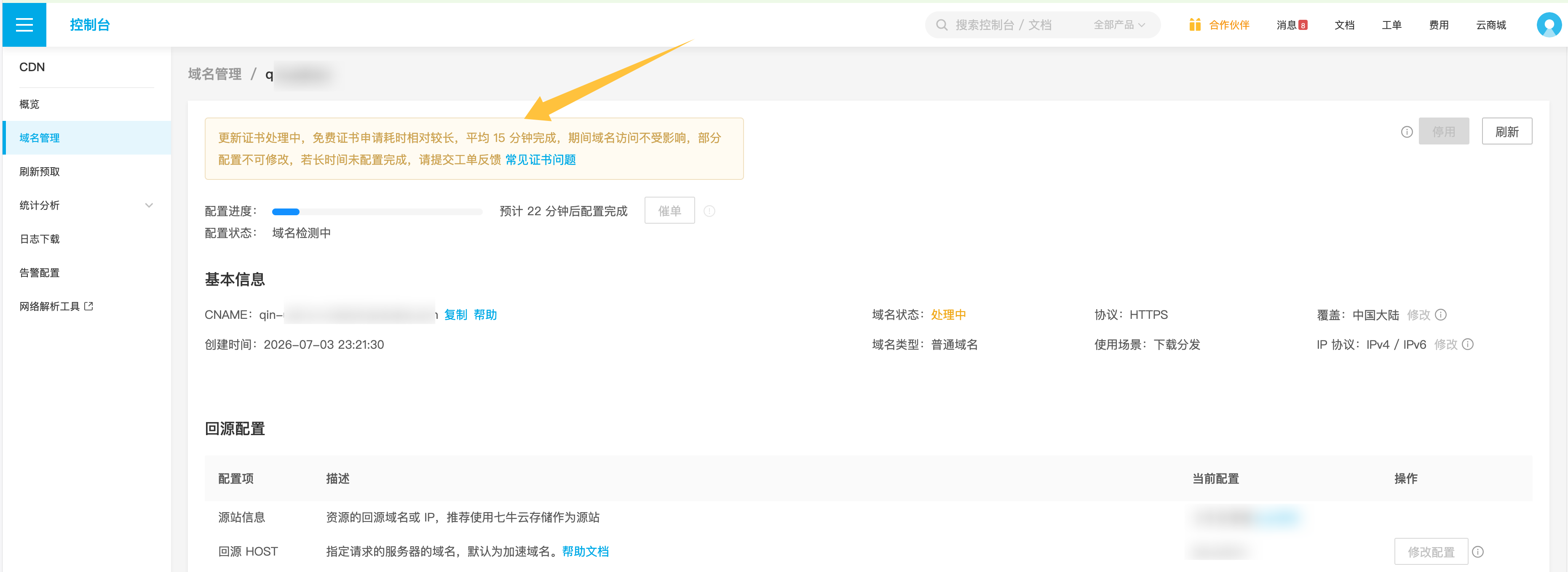Click info icon next to IP 协议 修改
Image resolution: width=1568 pixels, height=572 pixels.
[x=1468, y=345]
